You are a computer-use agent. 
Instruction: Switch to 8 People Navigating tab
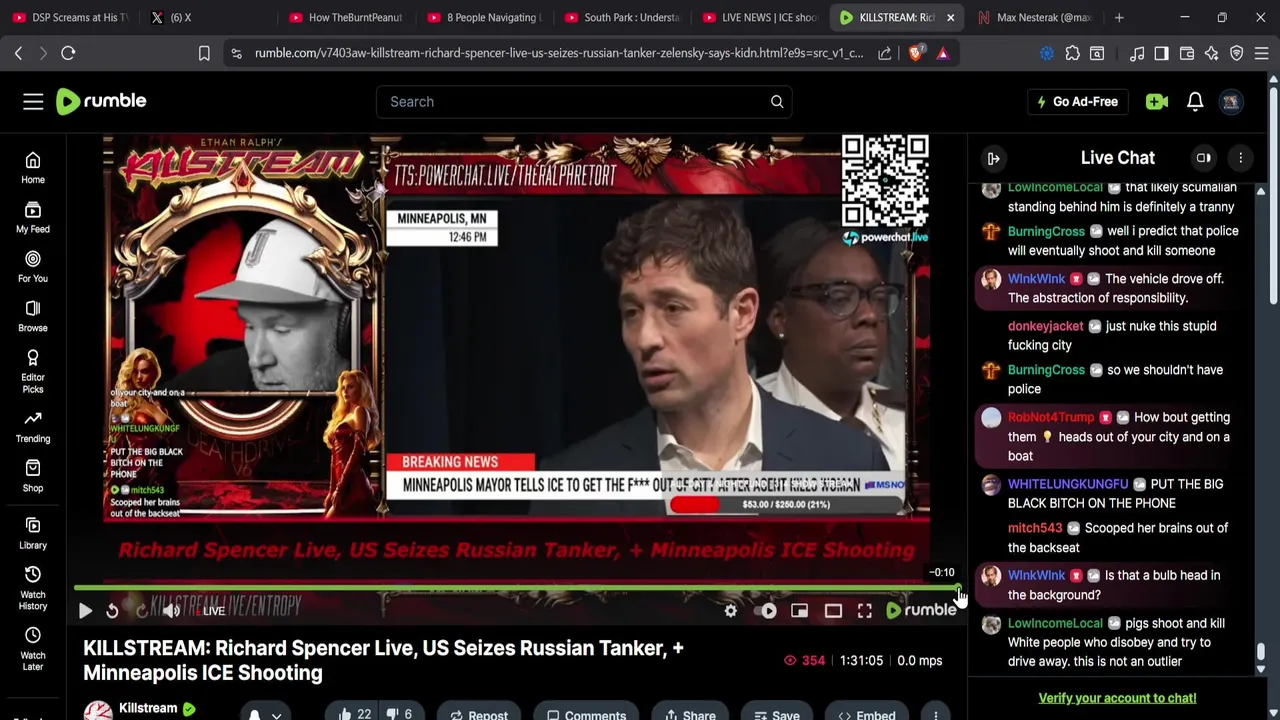[483, 17]
